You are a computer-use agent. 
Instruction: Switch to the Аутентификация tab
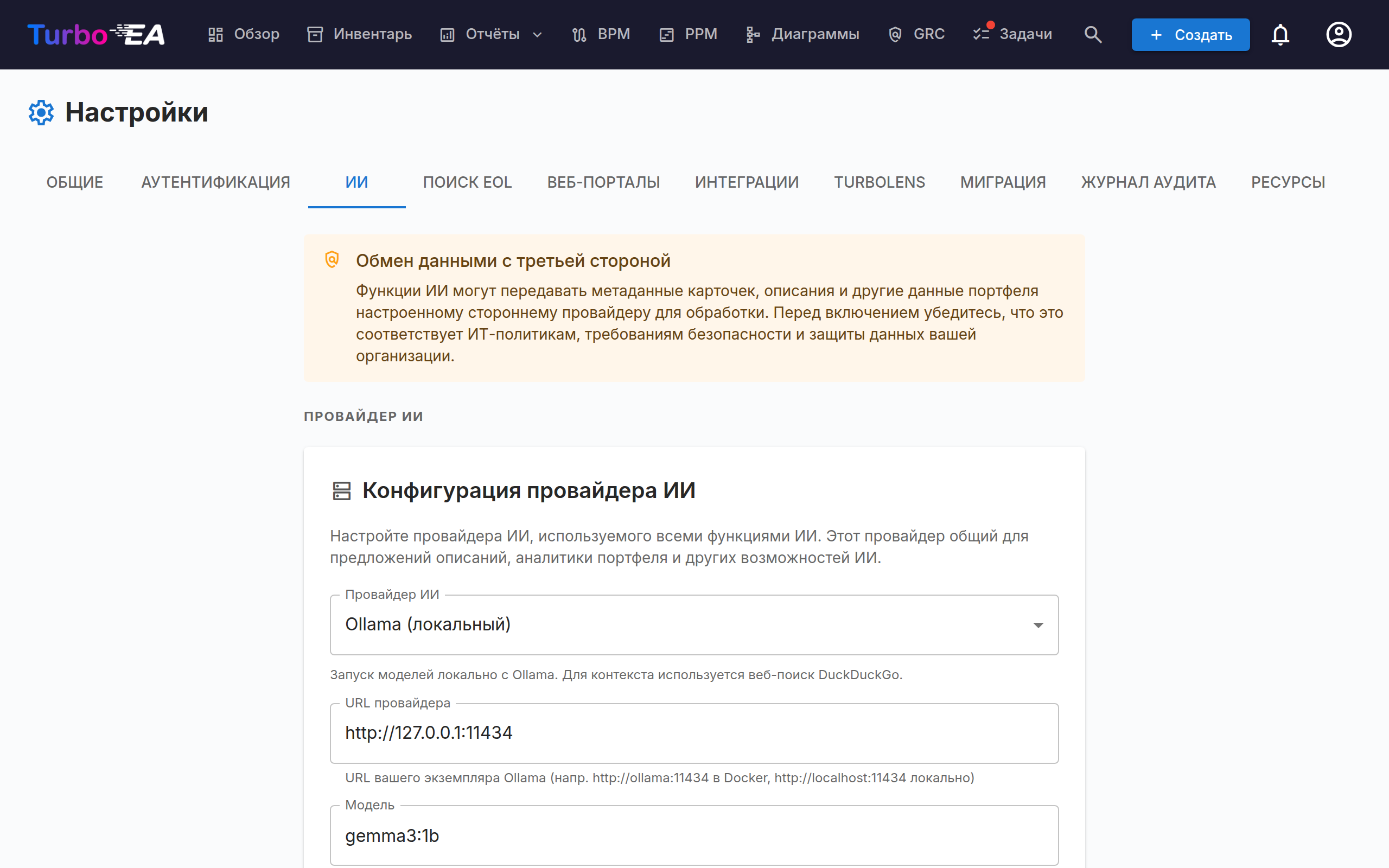(216, 183)
